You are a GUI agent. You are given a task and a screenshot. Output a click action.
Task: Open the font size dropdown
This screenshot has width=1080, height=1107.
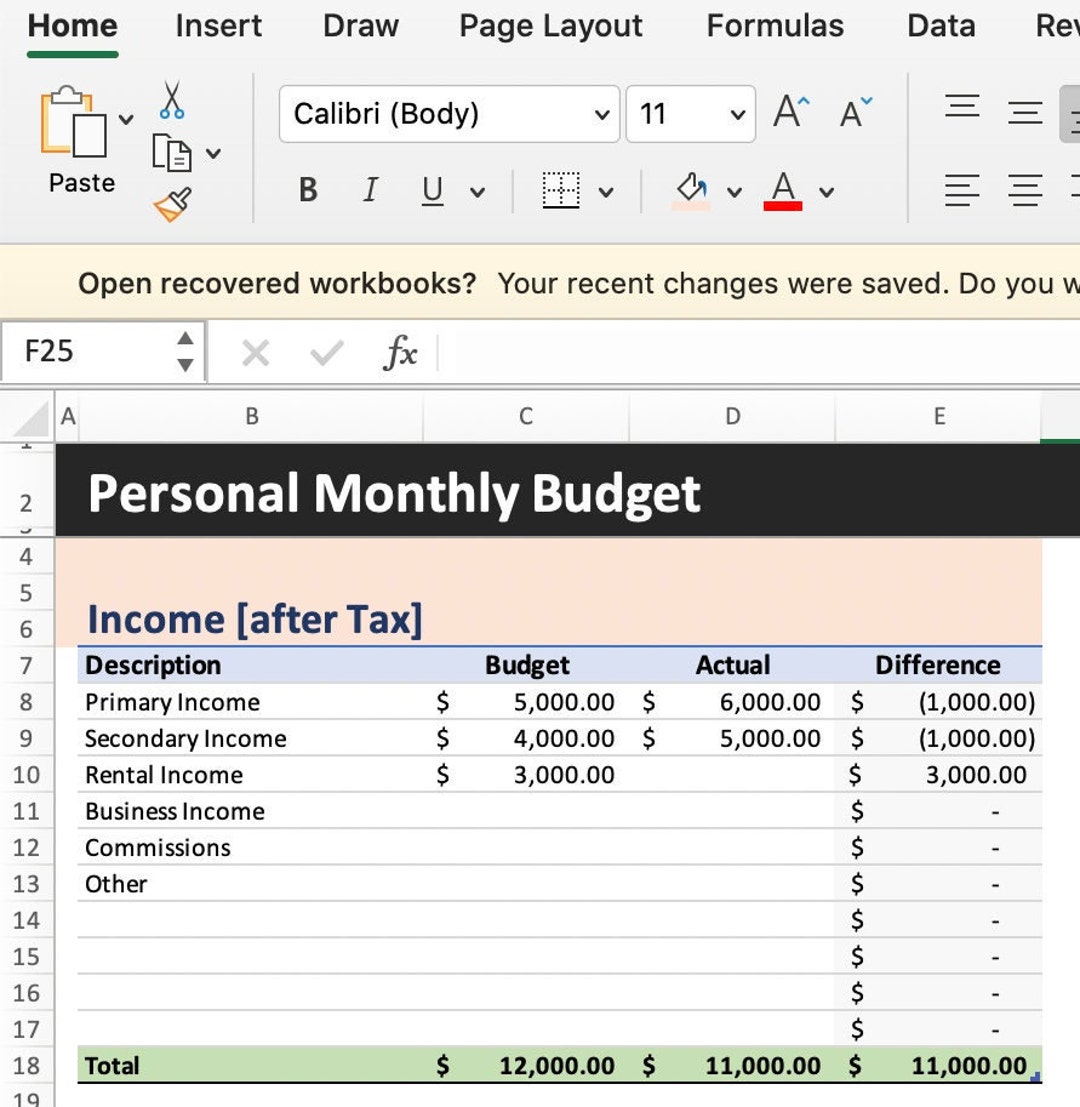(x=737, y=113)
